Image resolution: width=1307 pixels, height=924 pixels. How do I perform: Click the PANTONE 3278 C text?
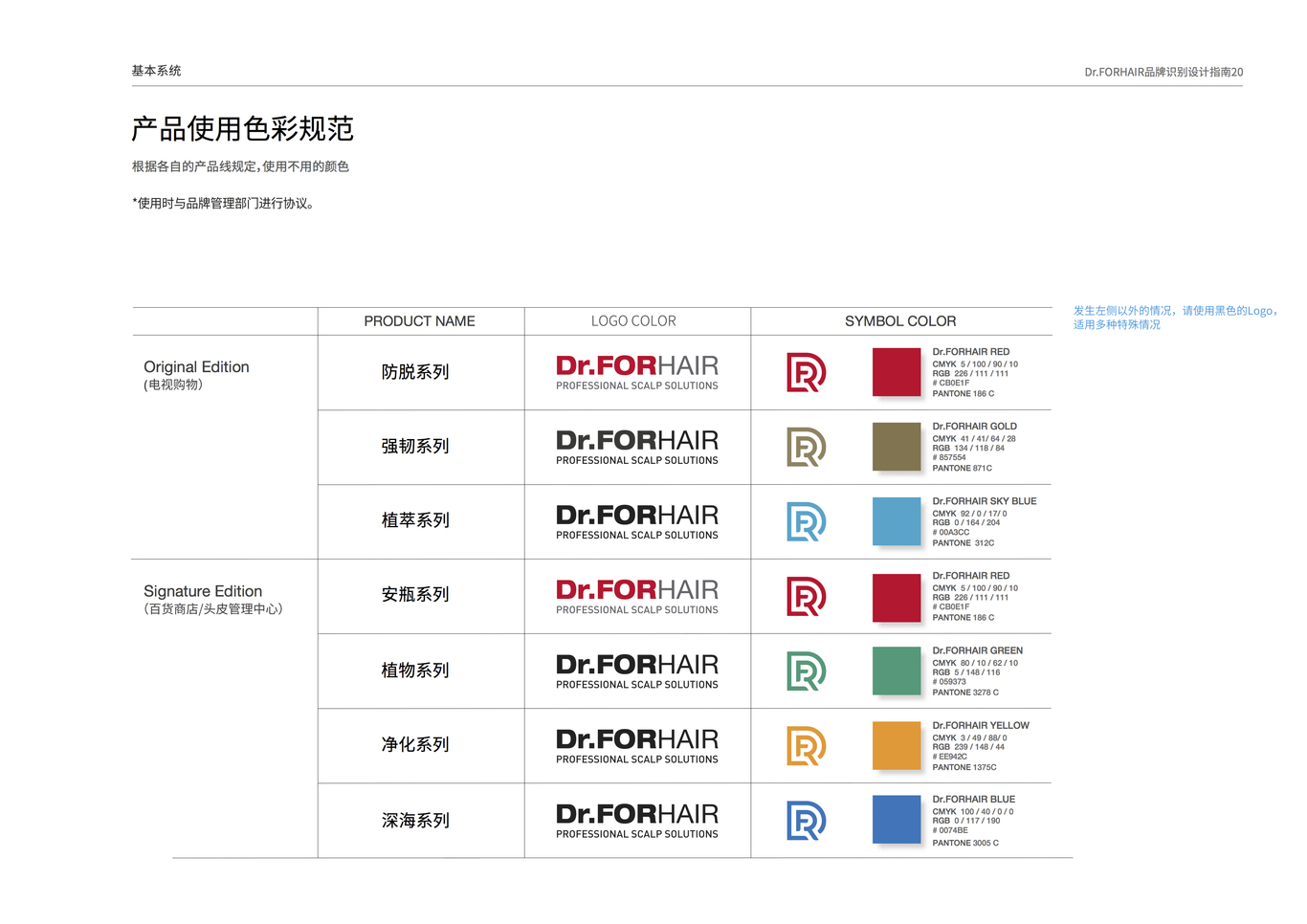pos(965,693)
